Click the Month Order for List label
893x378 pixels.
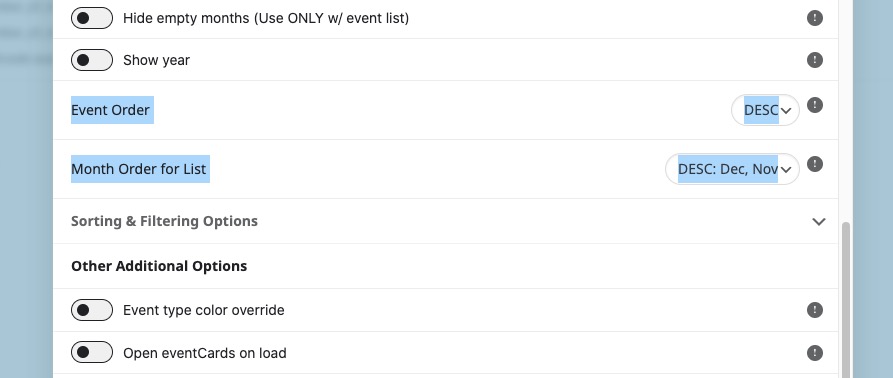pyautogui.click(x=138, y=169)
